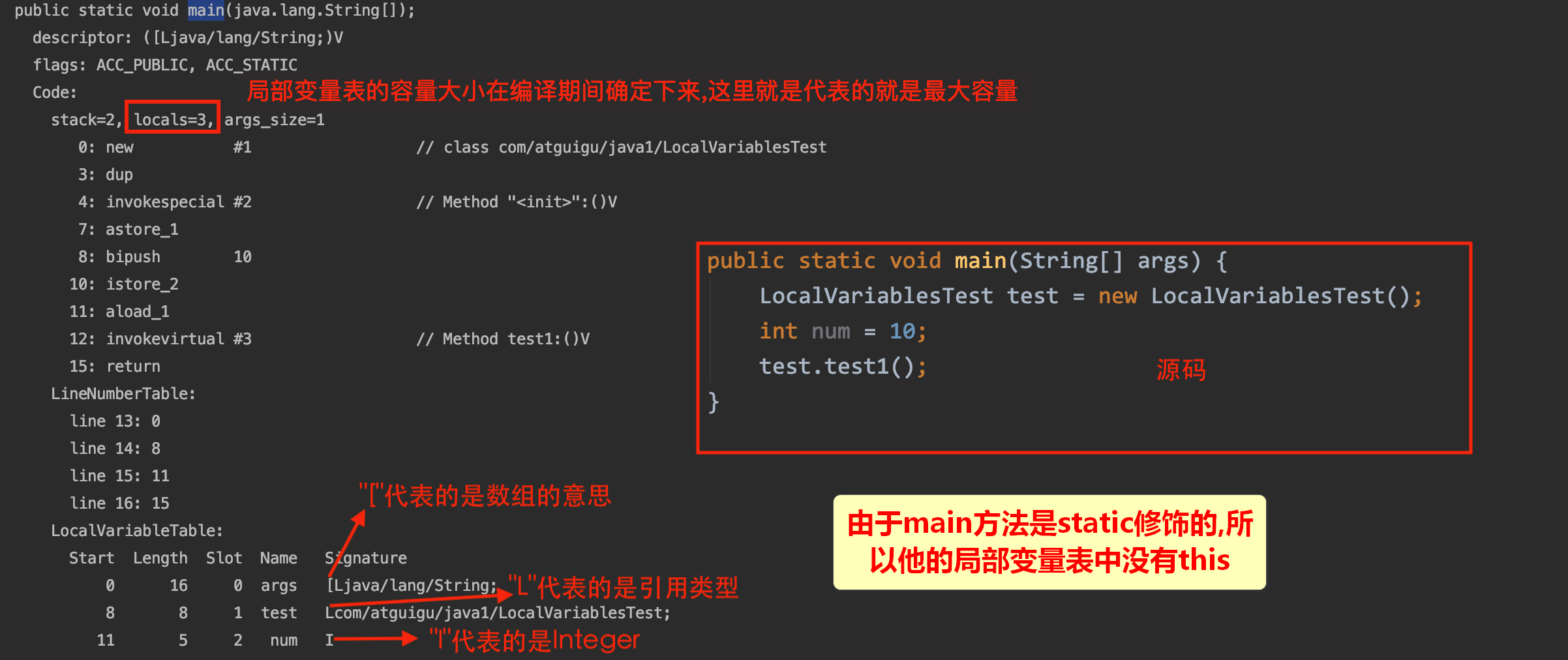Click the highlighted main method name

point(205,10)
